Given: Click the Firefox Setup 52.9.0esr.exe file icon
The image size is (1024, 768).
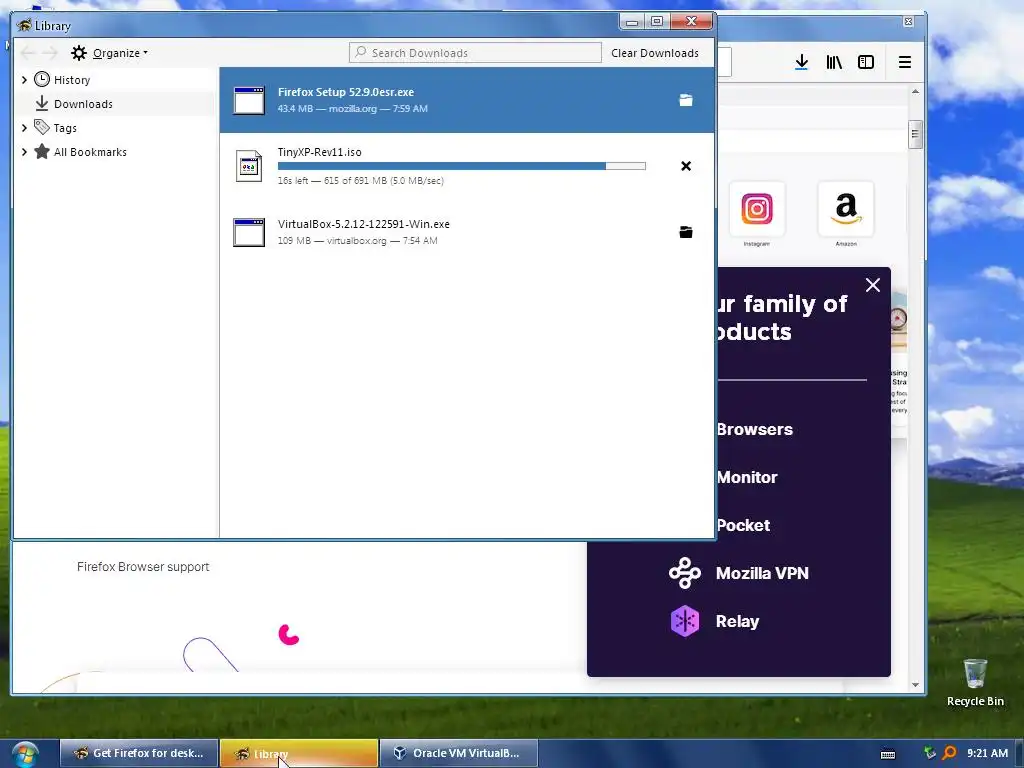Looking at the screenshot, I should pos(249,100).
